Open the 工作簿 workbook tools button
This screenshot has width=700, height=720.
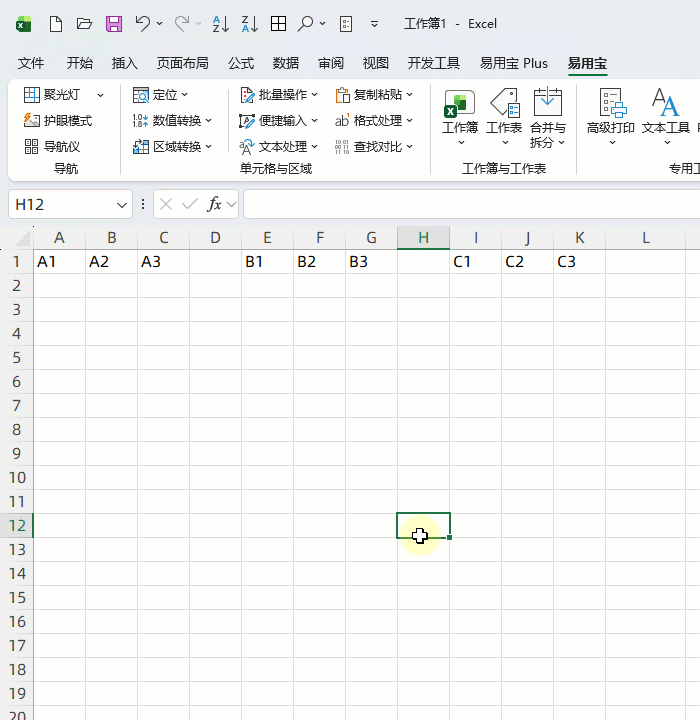click(460, 116)
